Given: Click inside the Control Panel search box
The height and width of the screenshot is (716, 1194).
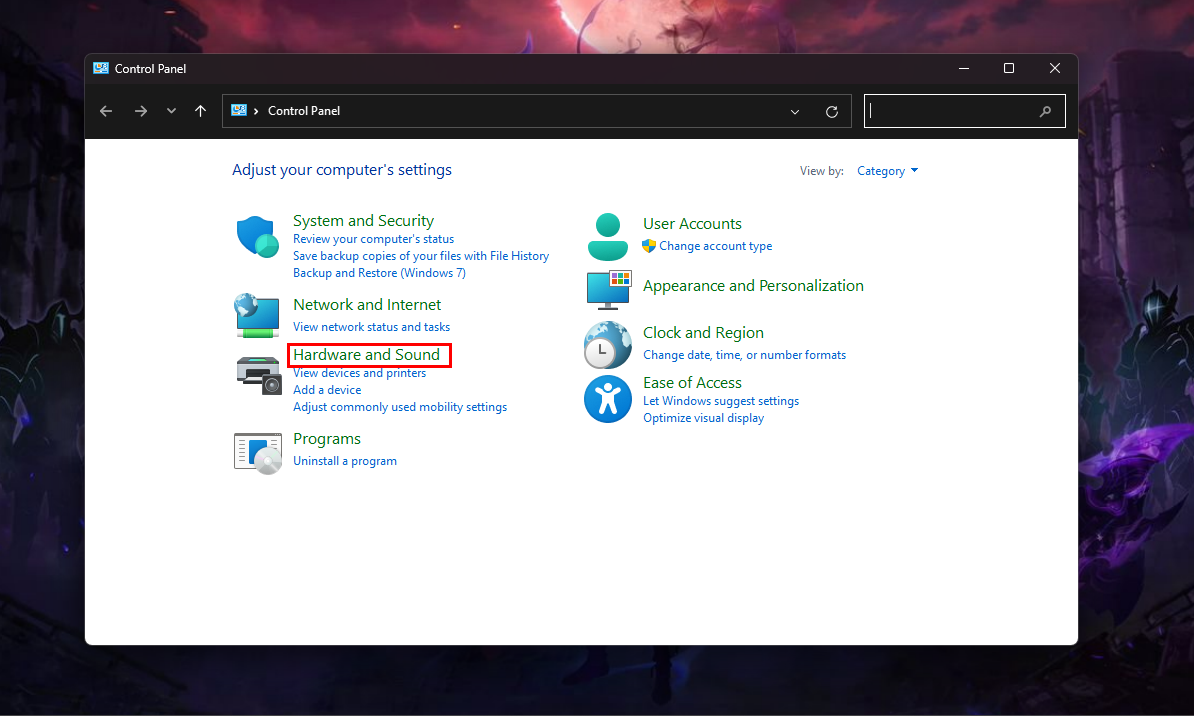Looking at the screenshot, I should 950,111.
